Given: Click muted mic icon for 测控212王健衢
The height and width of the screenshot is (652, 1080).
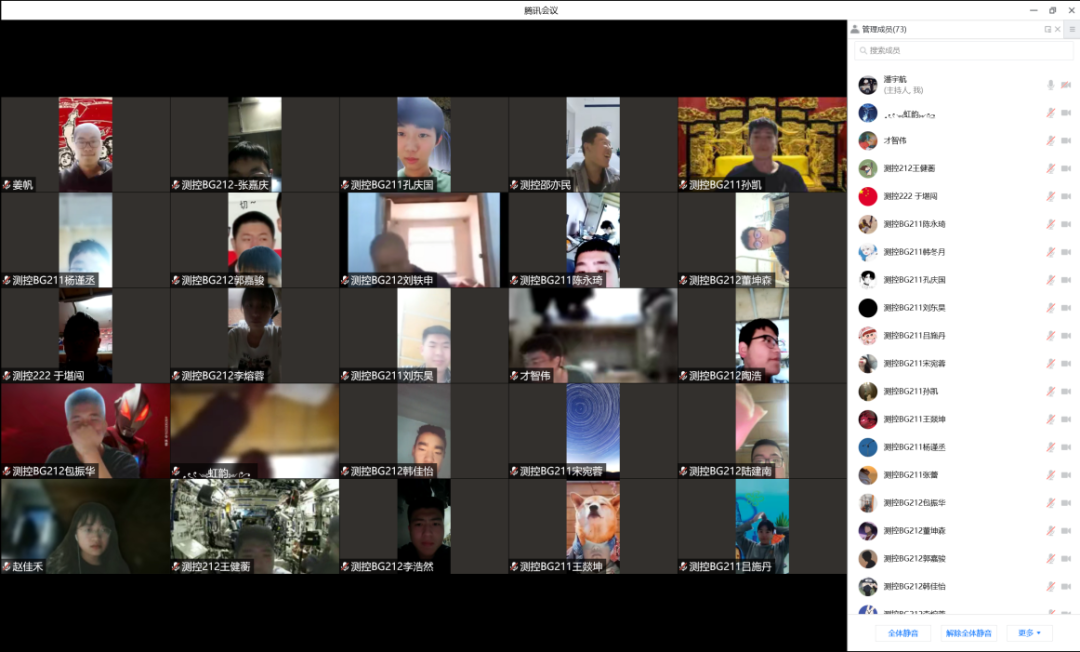Looking at the screenshot, I should tap(1050, 169).
